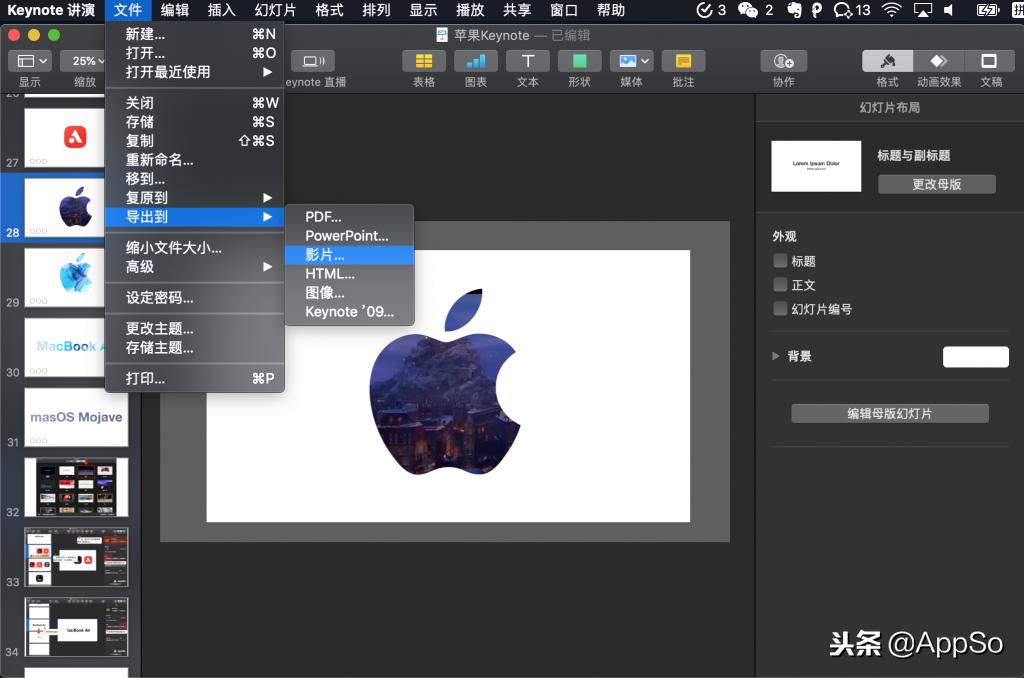Insert a table using the 表格 toolbar icon
This screenshot has width=1024, height=678.
pos(422,62)
